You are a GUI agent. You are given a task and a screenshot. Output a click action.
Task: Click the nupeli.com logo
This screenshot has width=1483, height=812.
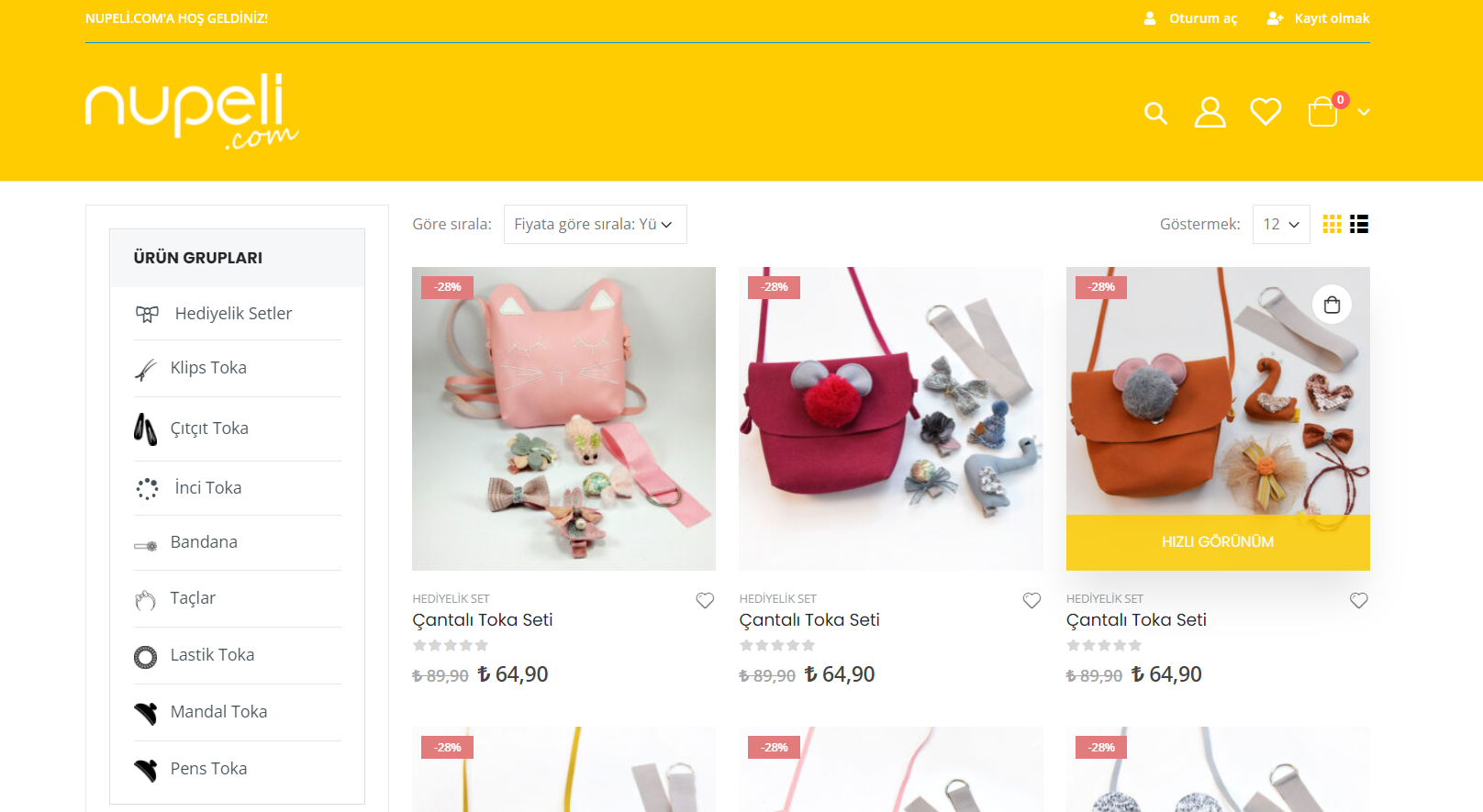point(192,112)
